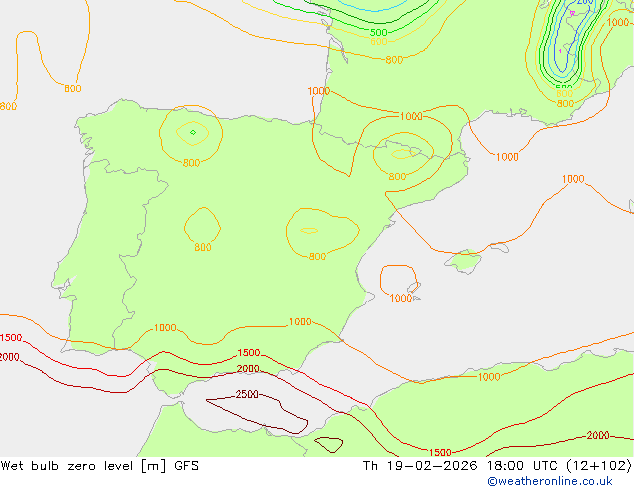The height and width of the screenshot is (490, 634).
Task: Select the 'Th 19-02-2026 18:00 UTC (12+102)' timestamp
Action: pyautogui.click(x=497, y=466)
